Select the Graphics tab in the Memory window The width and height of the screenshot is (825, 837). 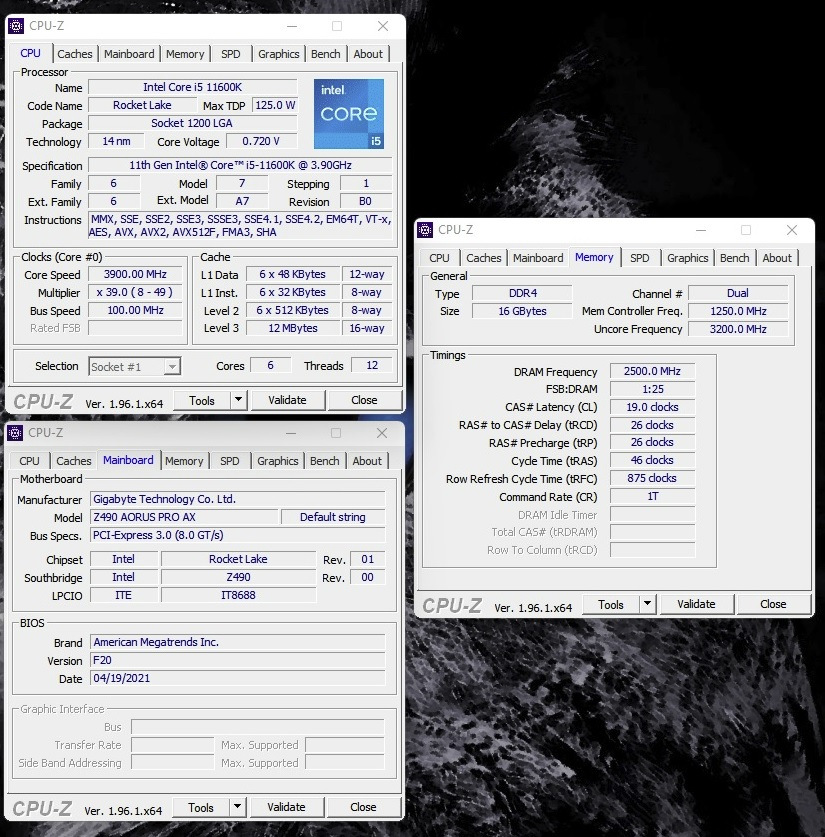click(x=687, y=258)
